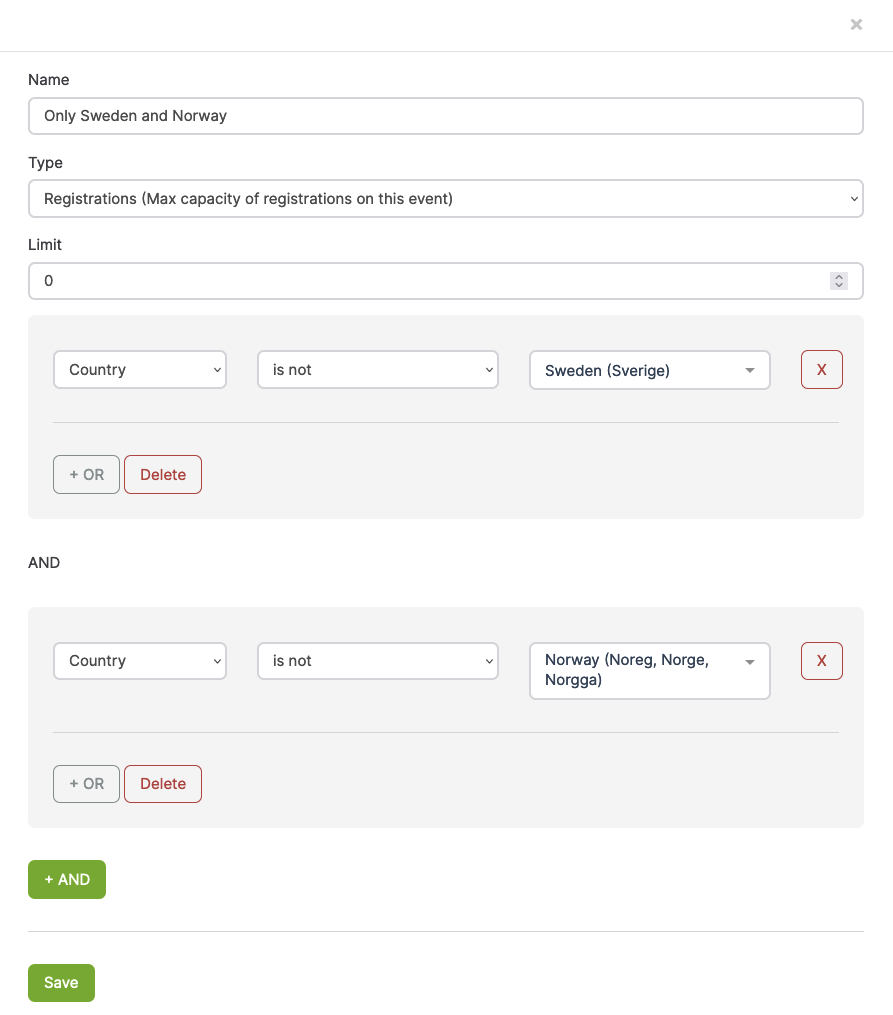This screenshot has height=1015, width=893.
Task: Delete the Sweden rule group
Action: (x=163, y=475)
